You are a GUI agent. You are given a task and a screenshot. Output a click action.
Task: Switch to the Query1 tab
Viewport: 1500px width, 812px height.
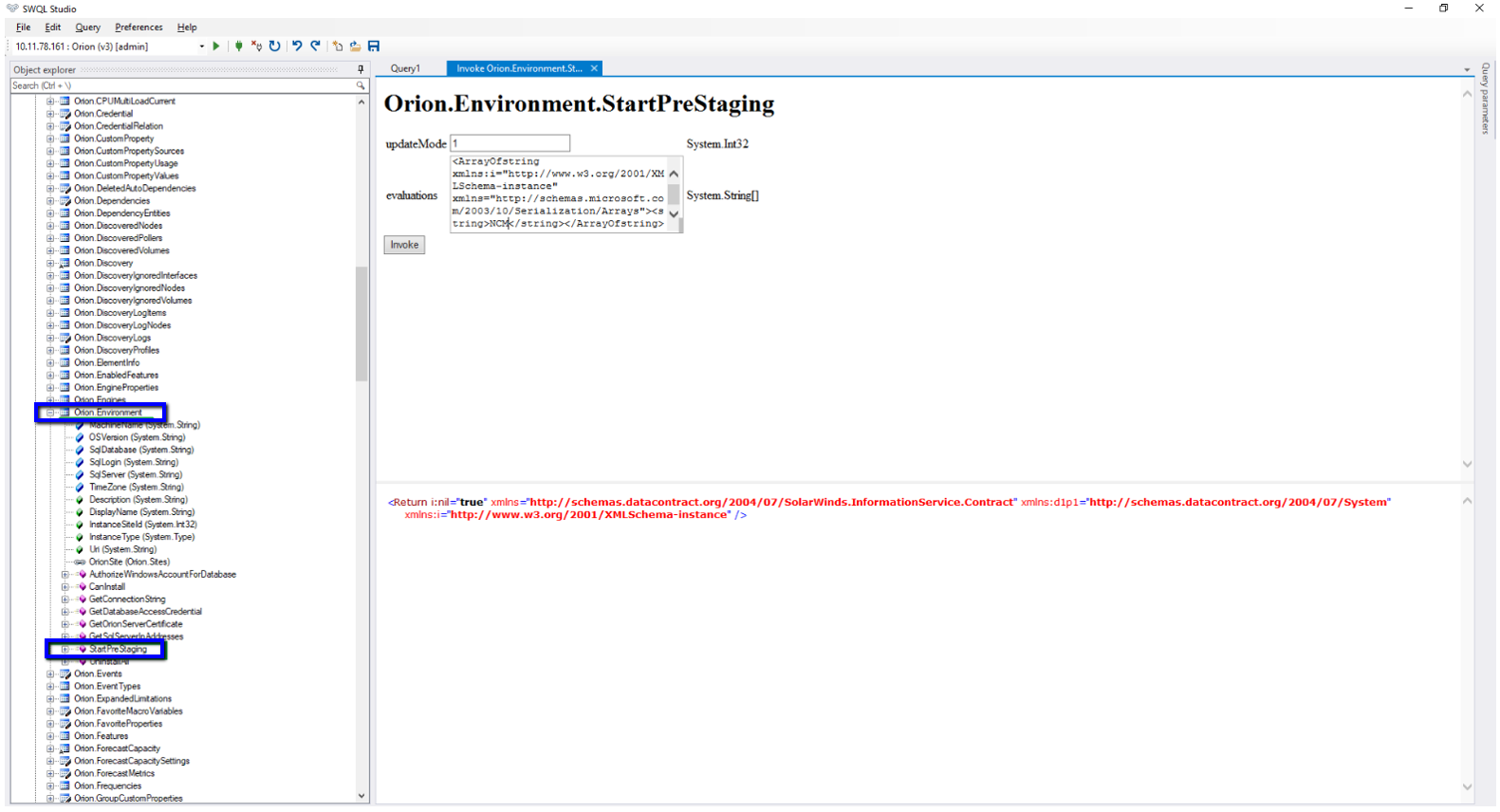click(405, 68)
